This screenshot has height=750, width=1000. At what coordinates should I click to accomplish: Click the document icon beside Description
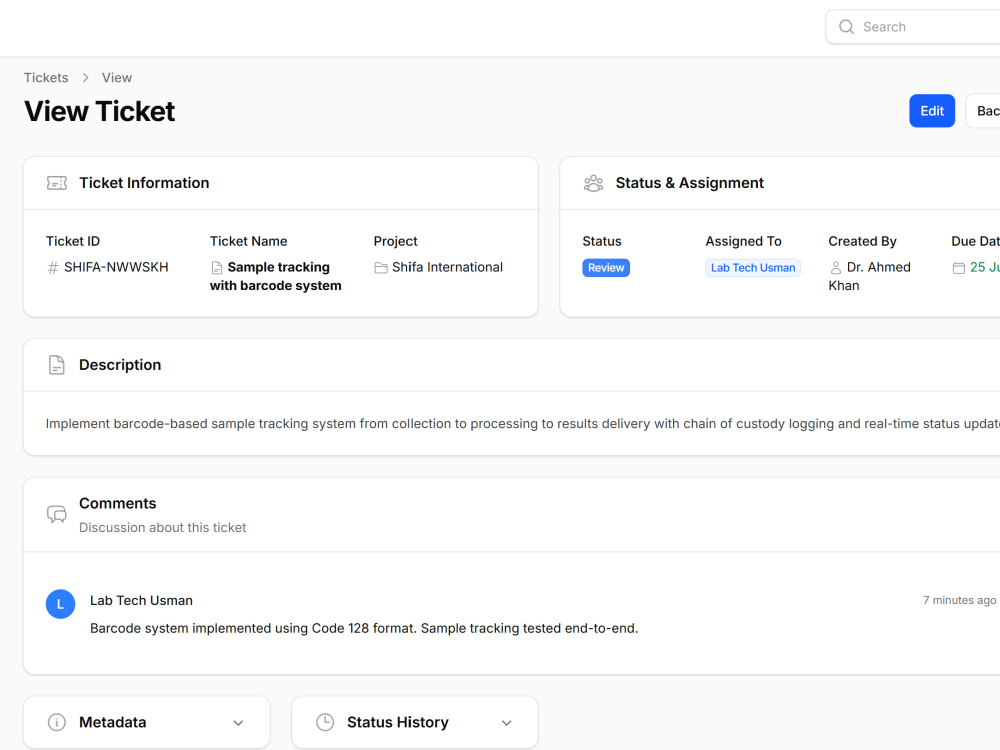tap(57, 365)
